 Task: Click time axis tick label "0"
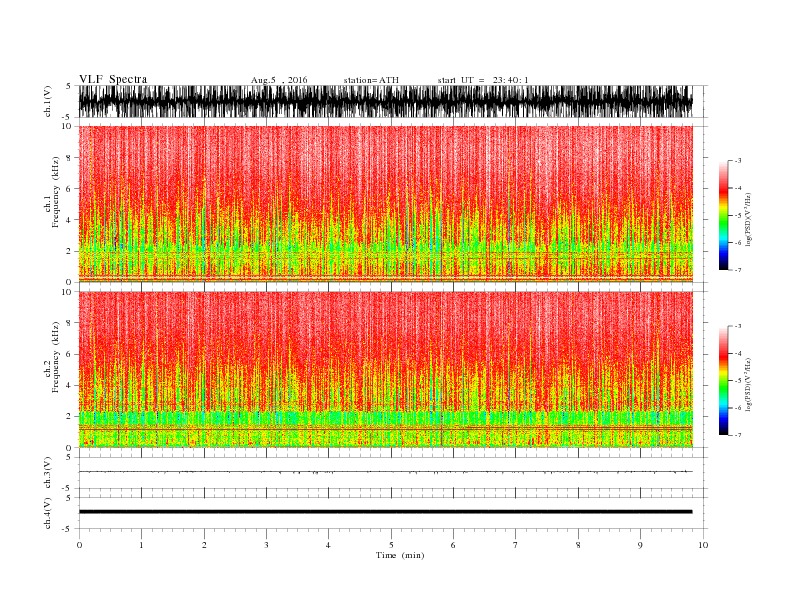79,545
